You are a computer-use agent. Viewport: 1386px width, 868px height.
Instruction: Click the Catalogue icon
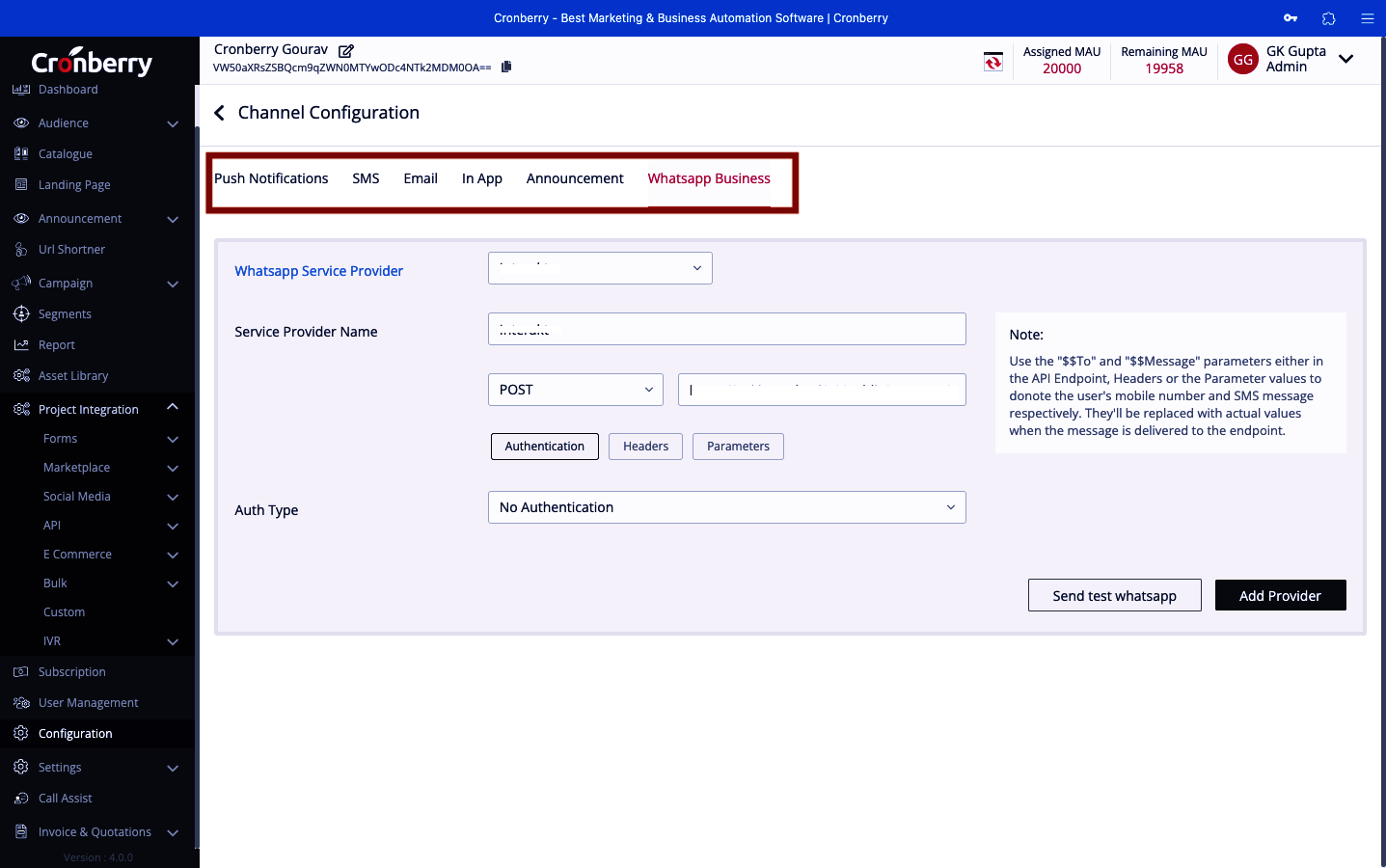tap(21, 154)
